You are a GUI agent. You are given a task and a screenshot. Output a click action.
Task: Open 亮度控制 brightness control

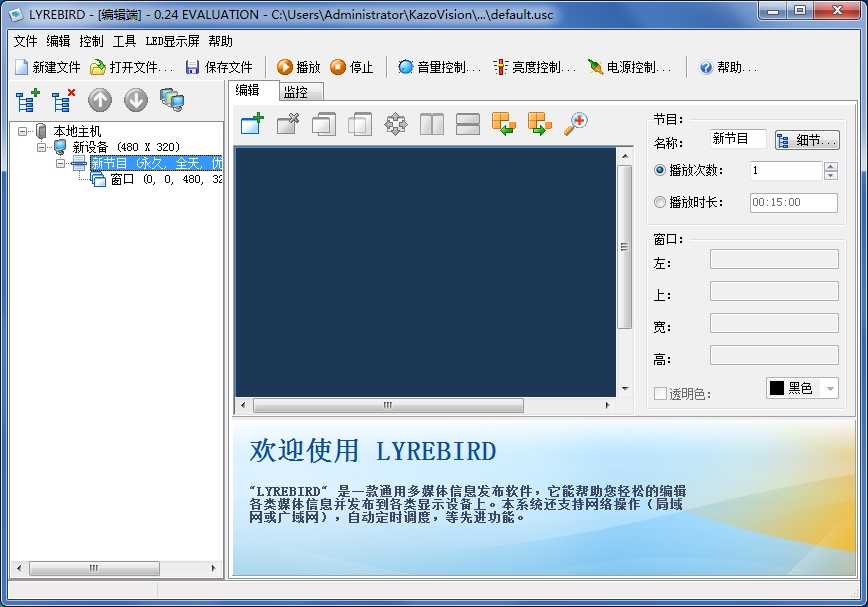click(x=535, y=68)
